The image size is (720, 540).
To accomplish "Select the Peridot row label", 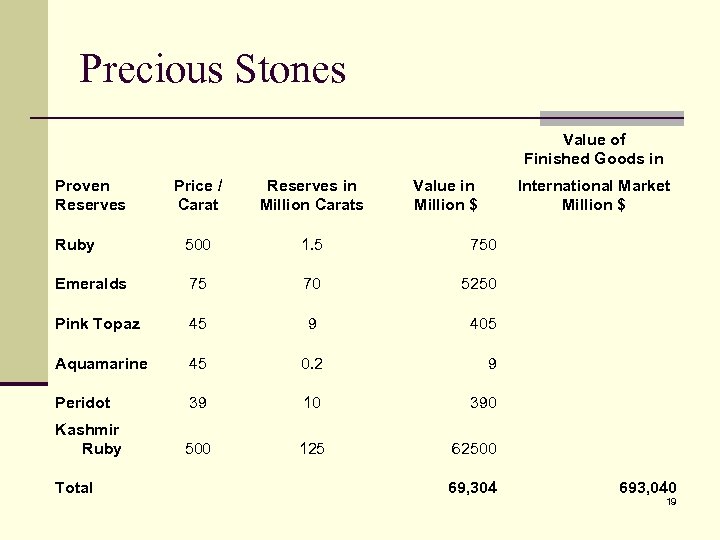I will [83, 403].
